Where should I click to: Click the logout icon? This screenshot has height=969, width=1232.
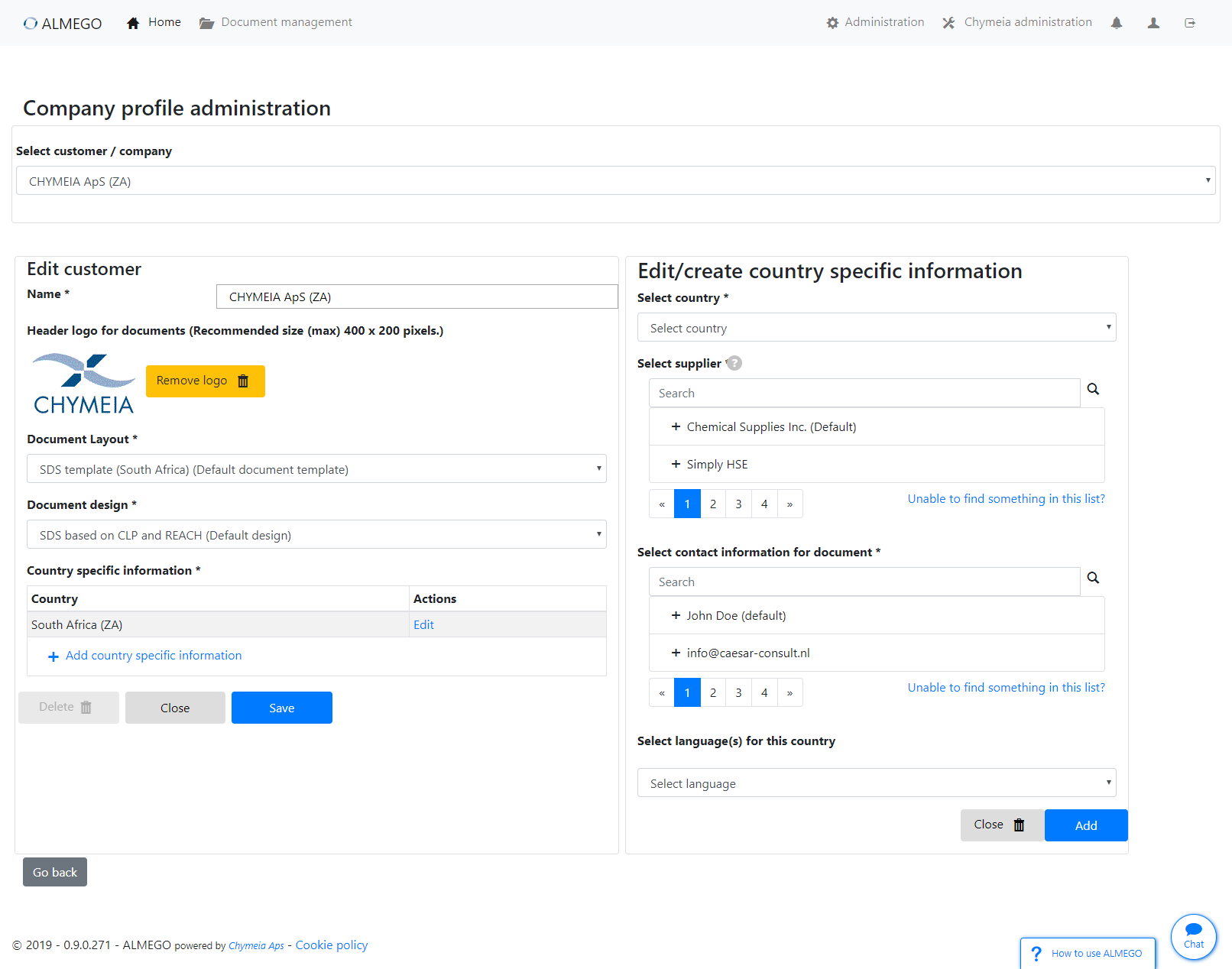coord(1190,23)
